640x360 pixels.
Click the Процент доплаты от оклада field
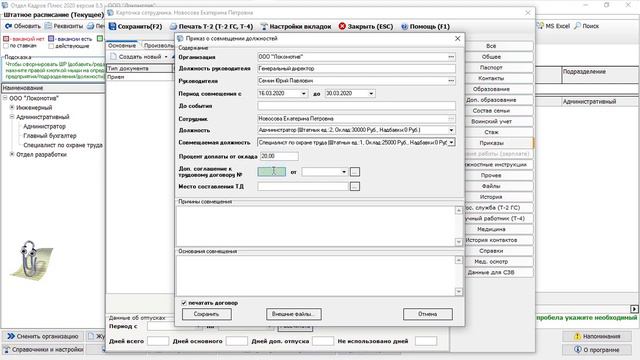tap(279, 156)
